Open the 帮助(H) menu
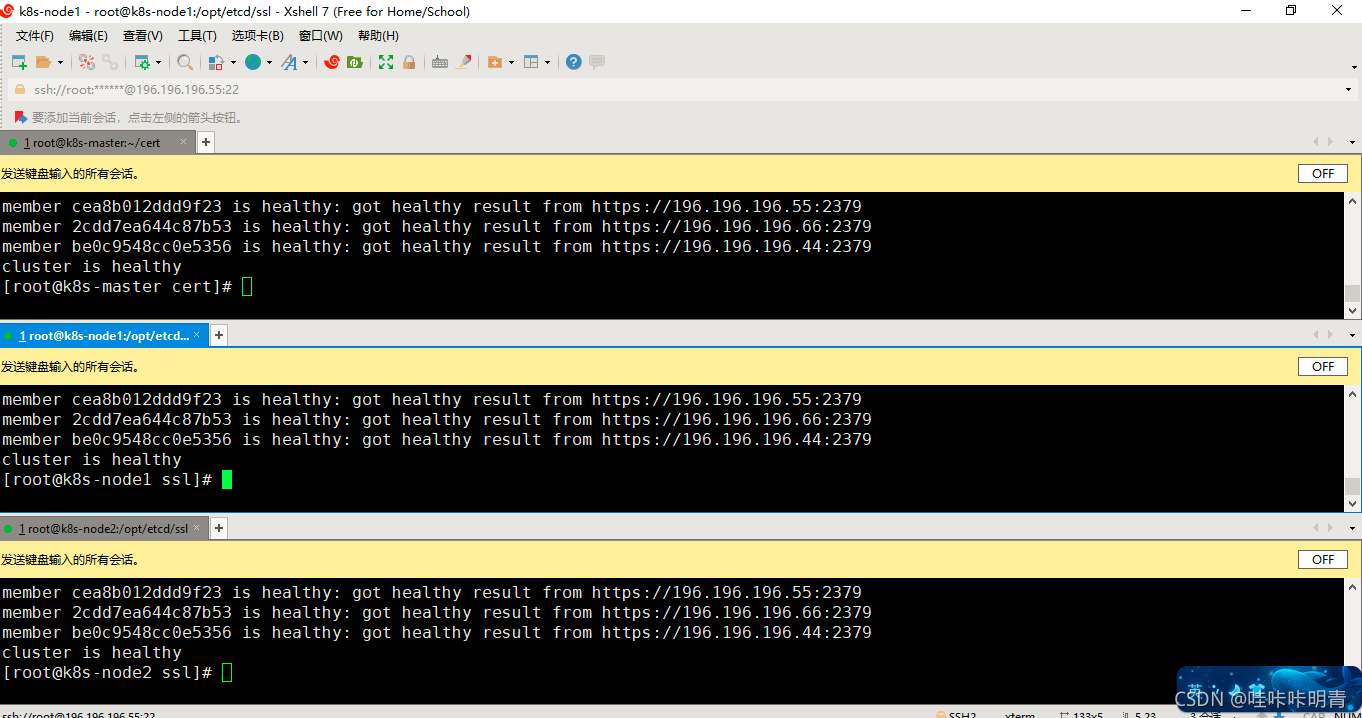The width and height of the screenshot is (1362, 718). (x=378, y=36)
